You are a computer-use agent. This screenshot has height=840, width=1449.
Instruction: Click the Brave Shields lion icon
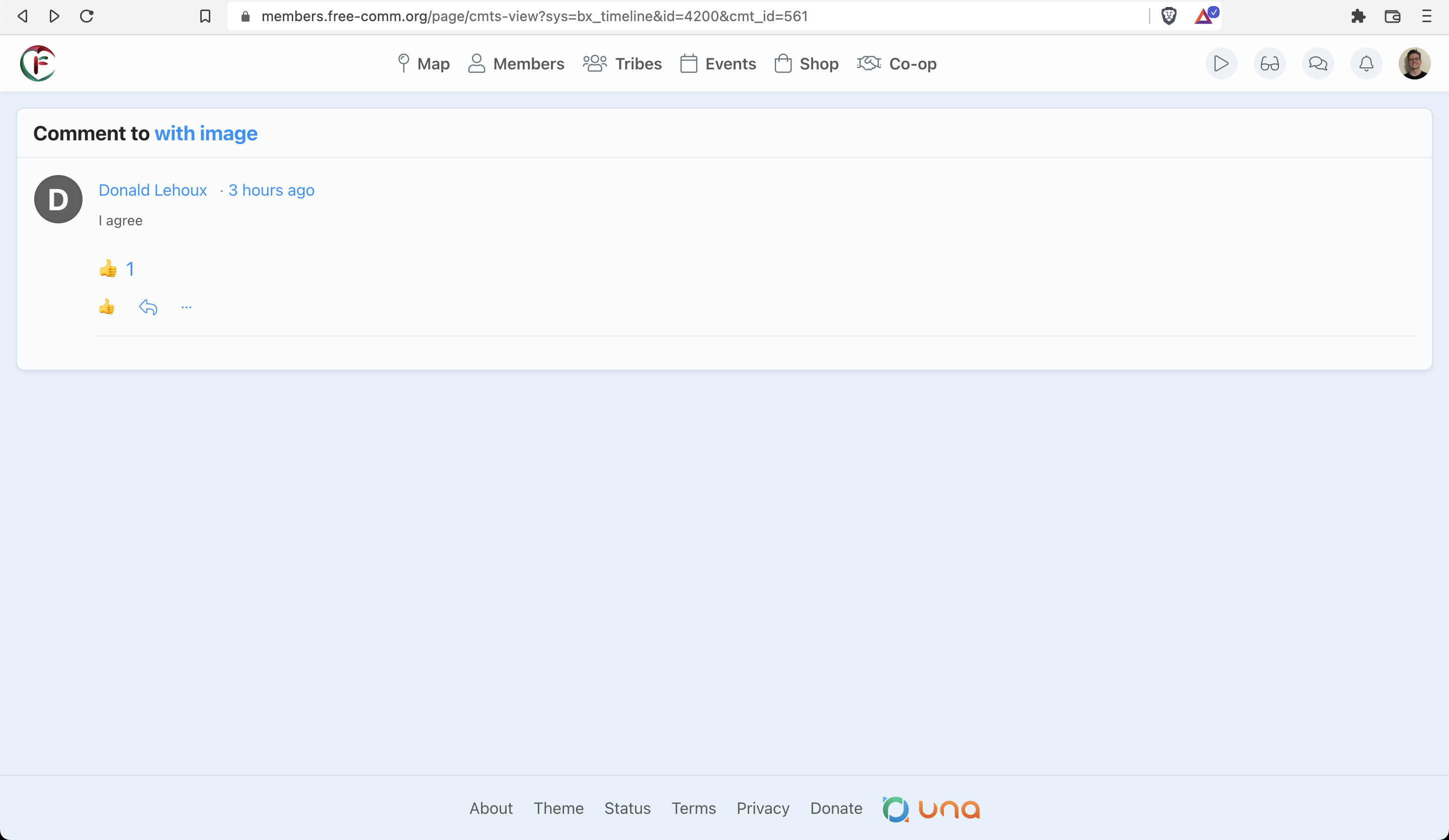click(1168, 16)
